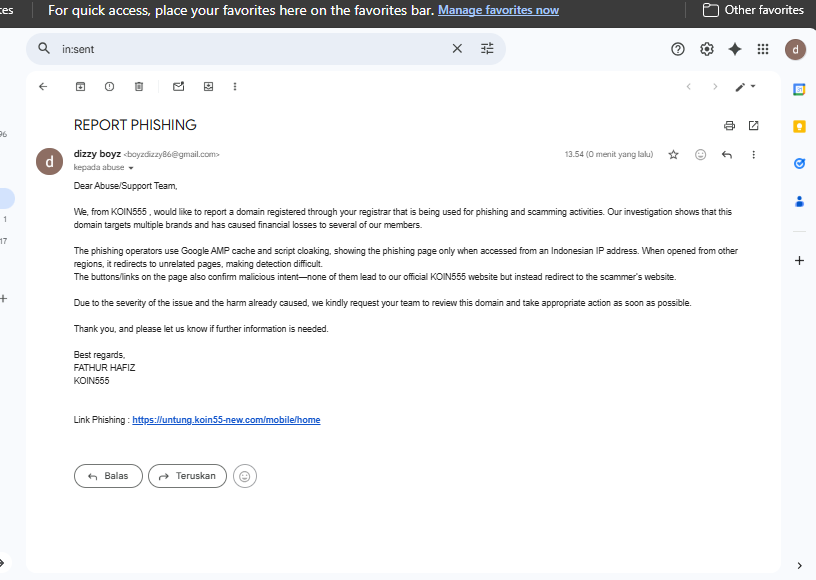
Task: Open the message's three-dot more menu
Action: pos(753,155)
